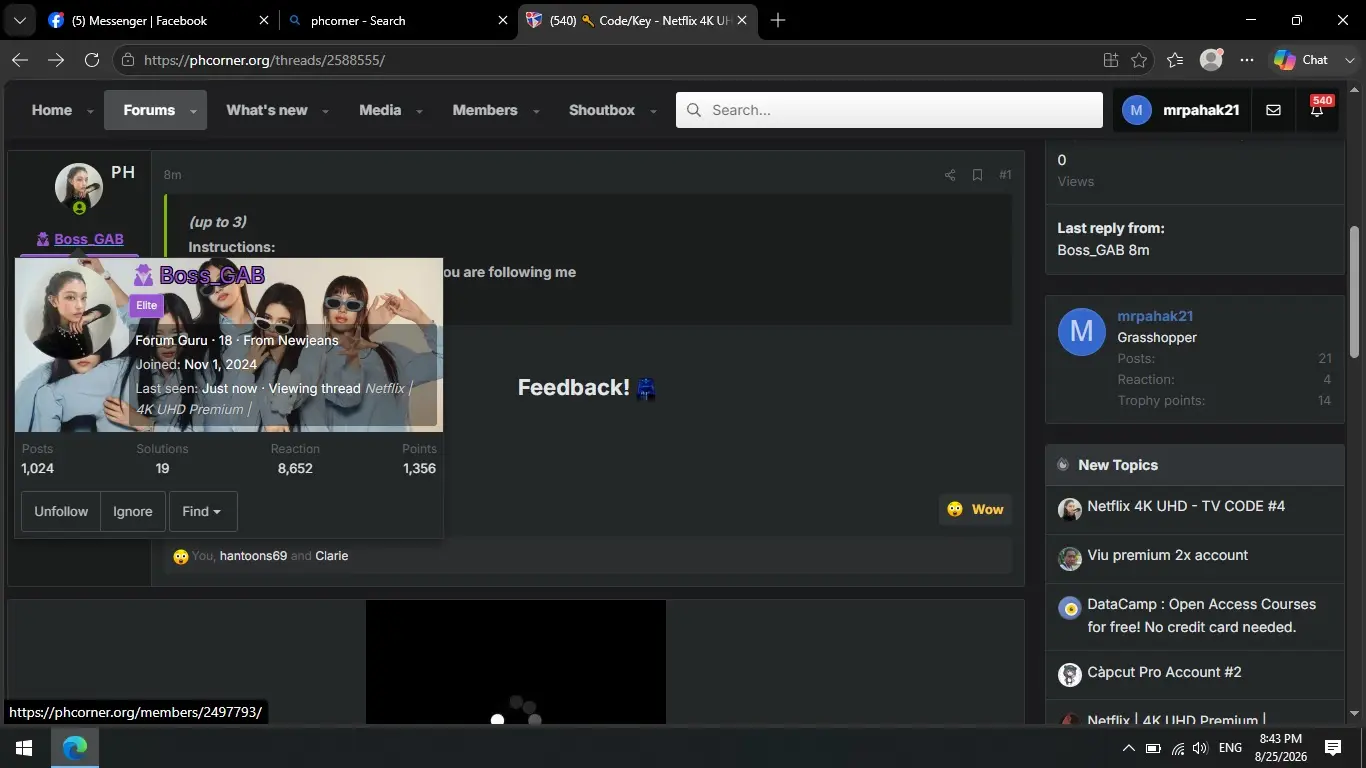Click in the forum Search field

point(889,110)
